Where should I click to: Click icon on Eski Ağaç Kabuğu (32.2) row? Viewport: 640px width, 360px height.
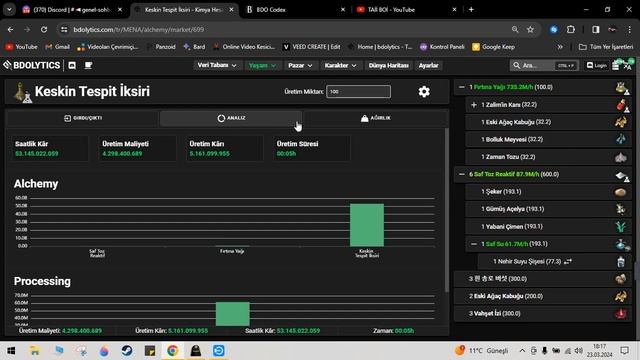click(621, 122)
